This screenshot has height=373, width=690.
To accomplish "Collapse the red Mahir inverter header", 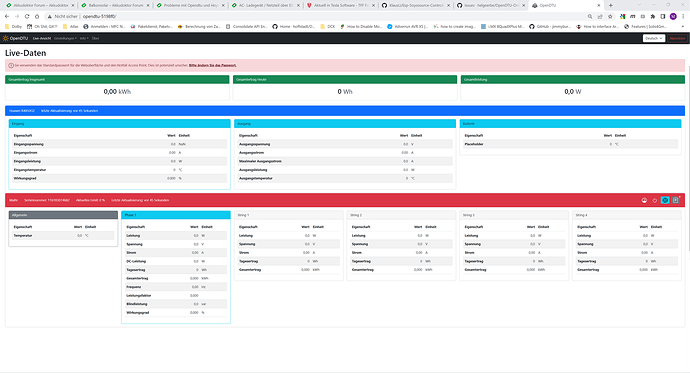I will 345,200.
